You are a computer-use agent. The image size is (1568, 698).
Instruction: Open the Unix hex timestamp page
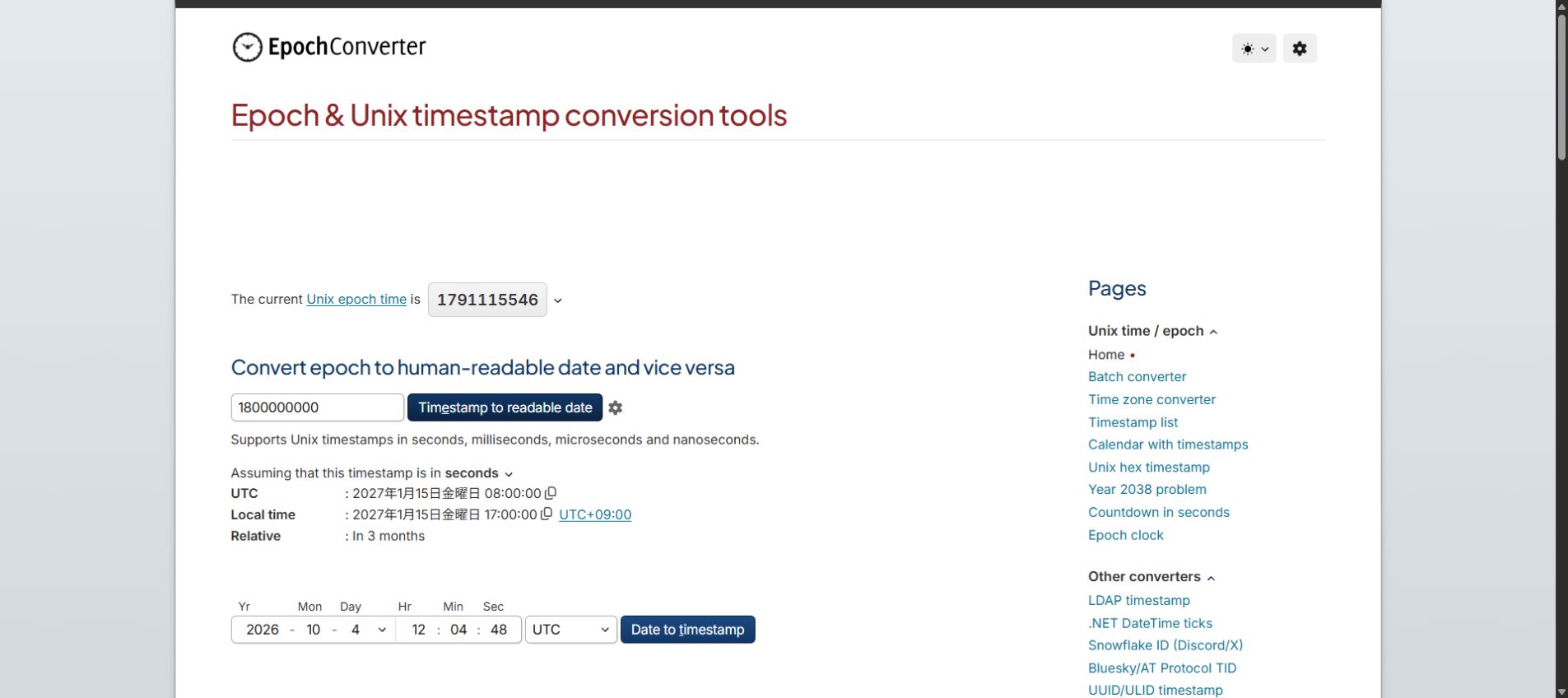1149,468
